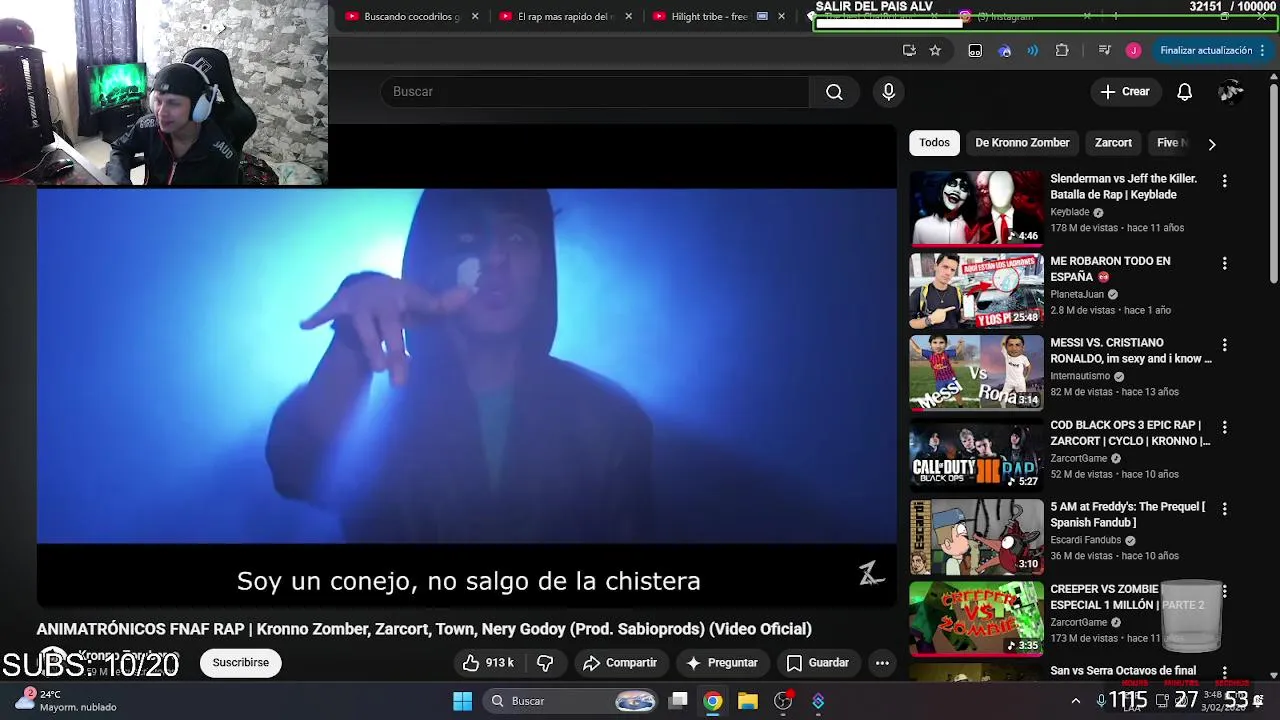Viewport: 1280px width, 720px height.
Task: Click the YouTube search magnifier button
Action: [x=834, y=92]
